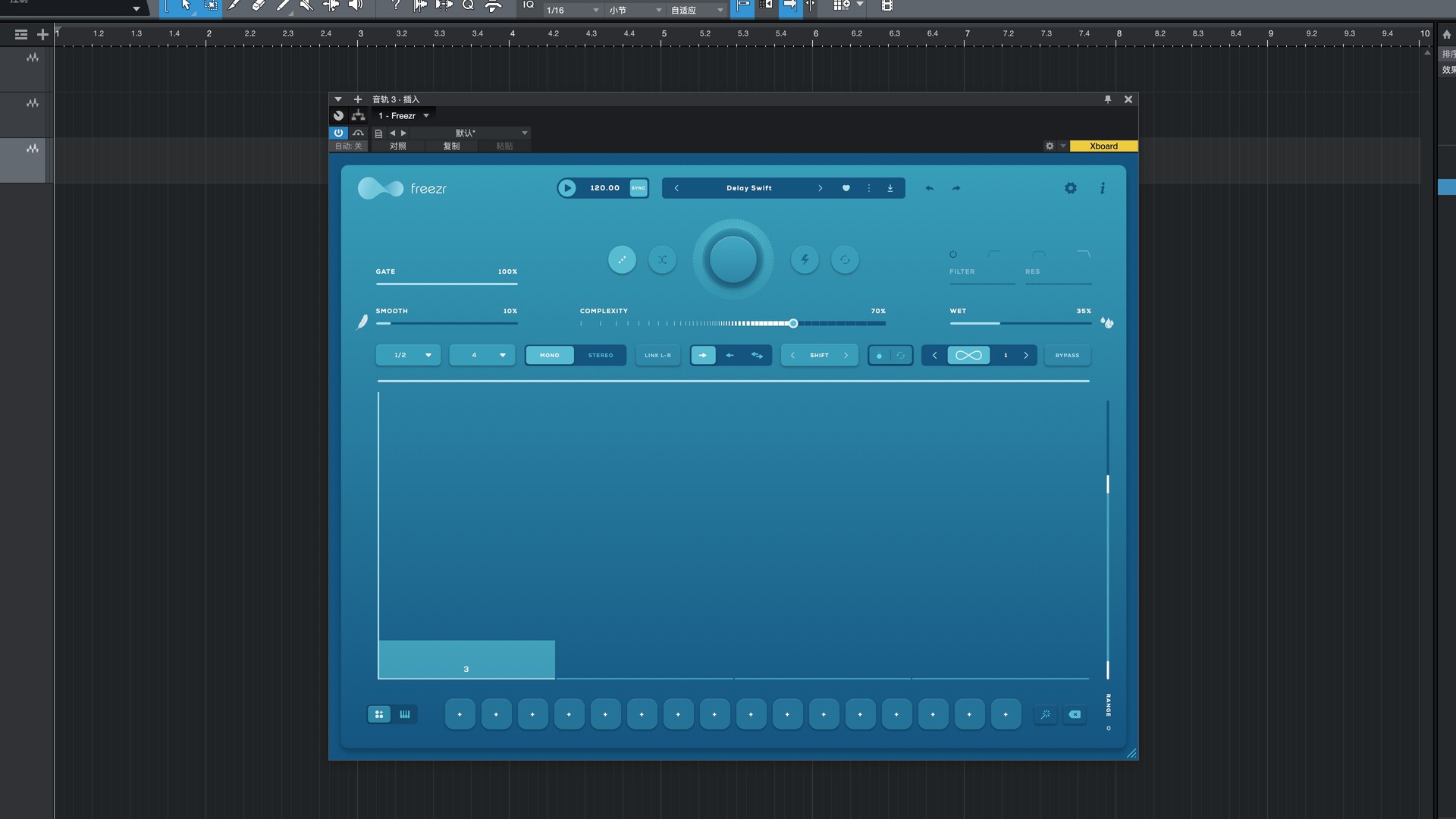
Task: Select MONO mode
Action: click(550, 355)
